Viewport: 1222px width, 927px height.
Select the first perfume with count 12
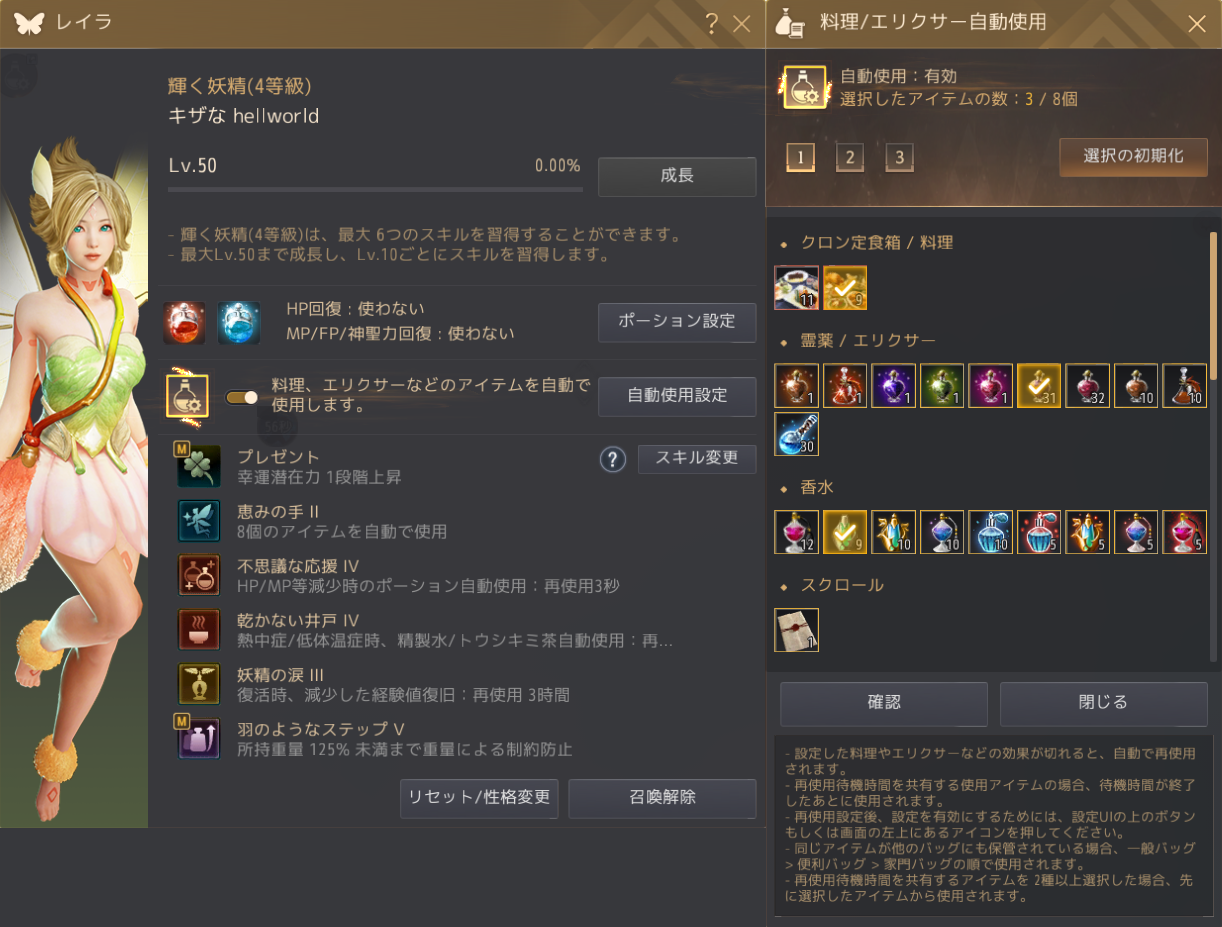point(796,532)
